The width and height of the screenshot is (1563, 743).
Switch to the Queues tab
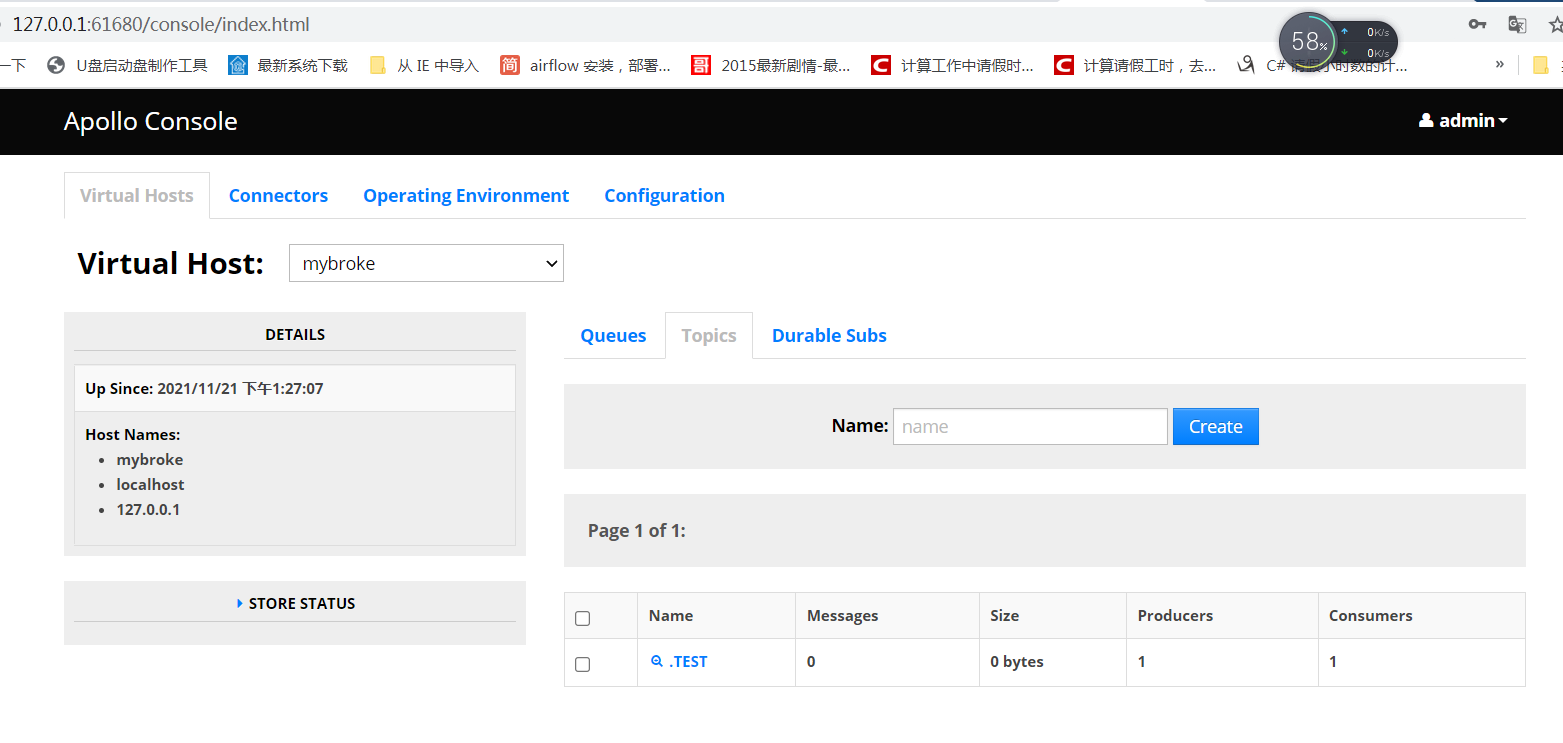click(613, 335)
